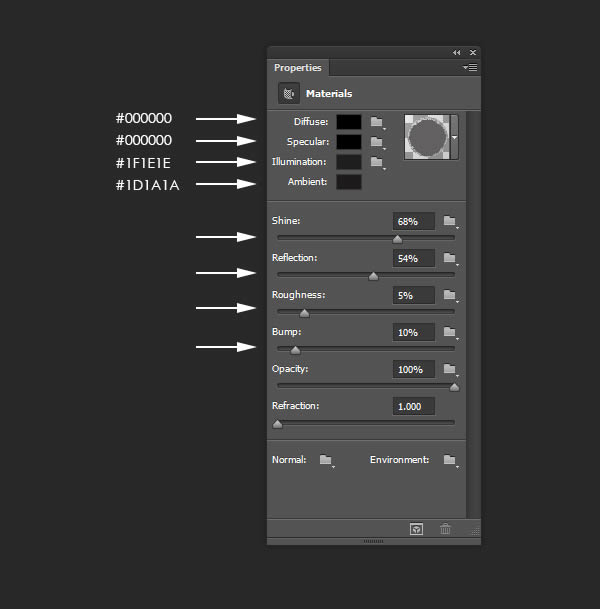Open the Specular texture folder menu

[x=377, y=142]
